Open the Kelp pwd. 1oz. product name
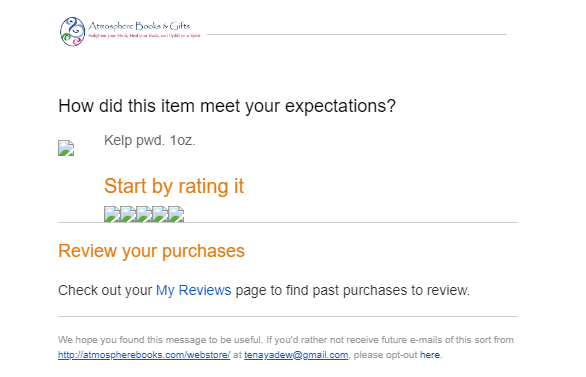The width and height of the screenshot is (586, 377). [x=149, y=140]
